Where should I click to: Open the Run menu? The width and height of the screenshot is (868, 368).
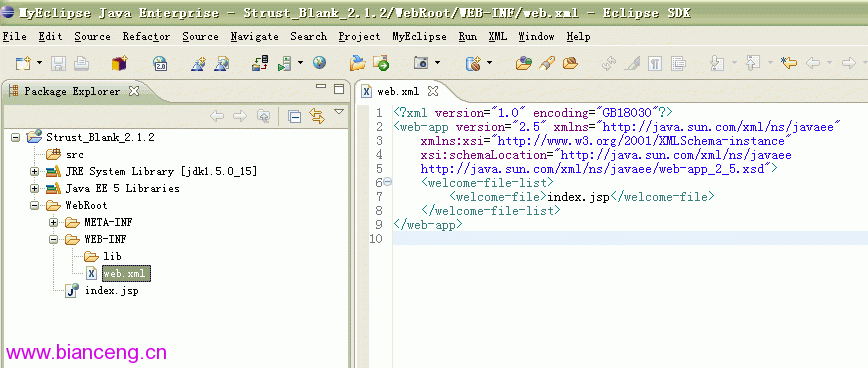[x=468, y=37]
